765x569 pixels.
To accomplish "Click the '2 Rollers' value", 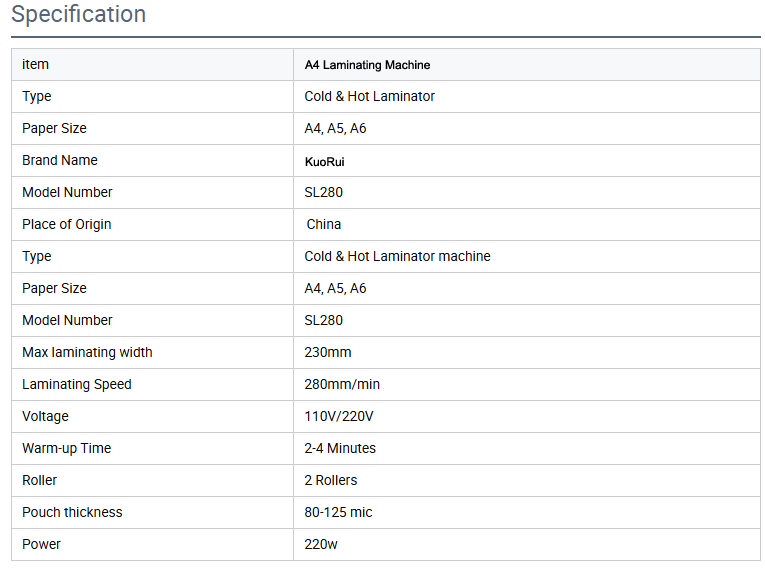I will (331, 481).
